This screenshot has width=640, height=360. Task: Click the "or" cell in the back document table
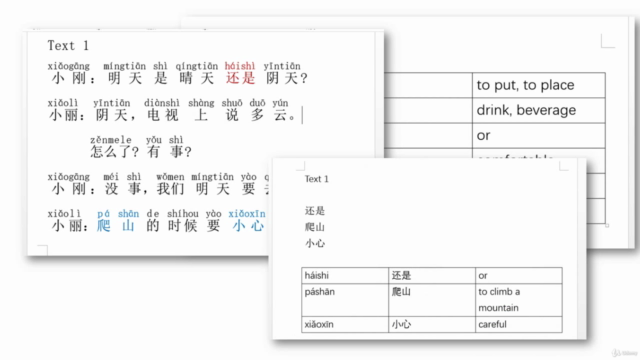(x=538, y=136)
